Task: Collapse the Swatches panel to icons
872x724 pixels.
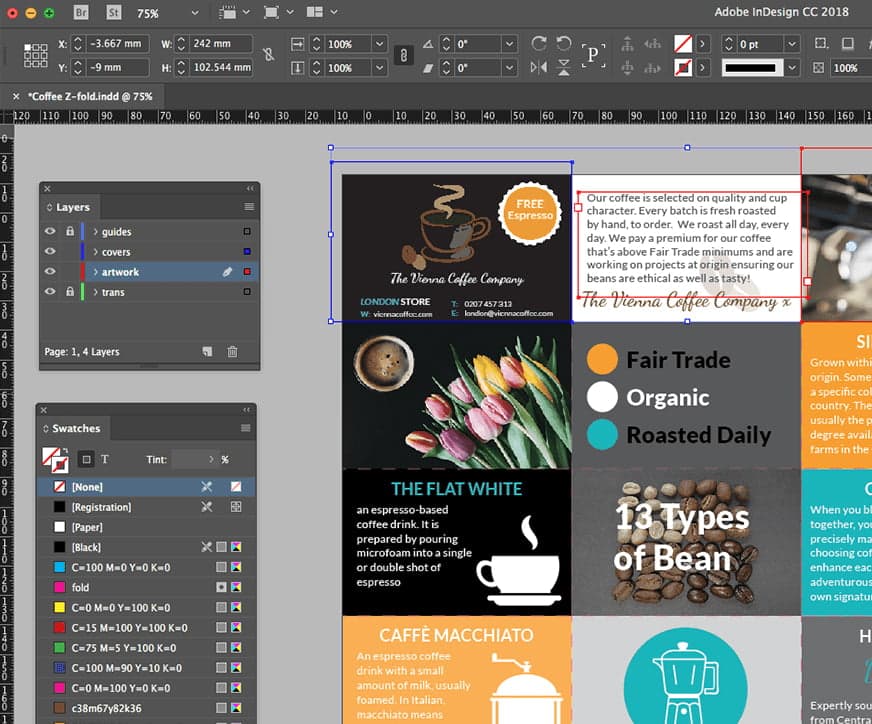Action: (246, 410)
